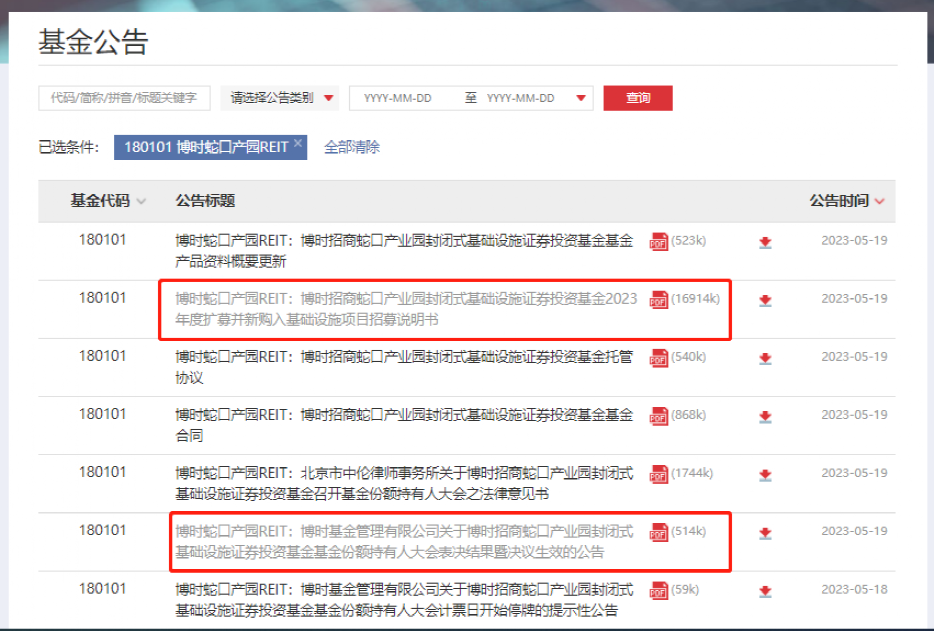
Task: Download the 523k 产品资料概要更新 file
Action: [x=765, y=242]
